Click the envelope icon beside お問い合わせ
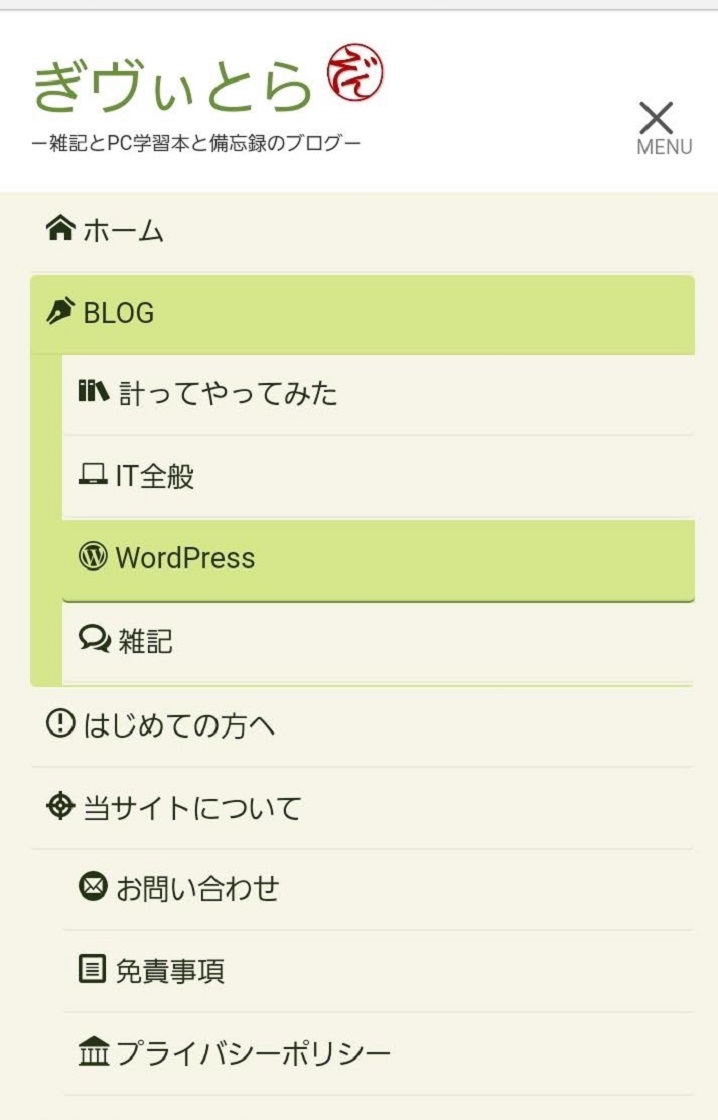This screenshot has width=718, height=1120. tap(94, 887)
